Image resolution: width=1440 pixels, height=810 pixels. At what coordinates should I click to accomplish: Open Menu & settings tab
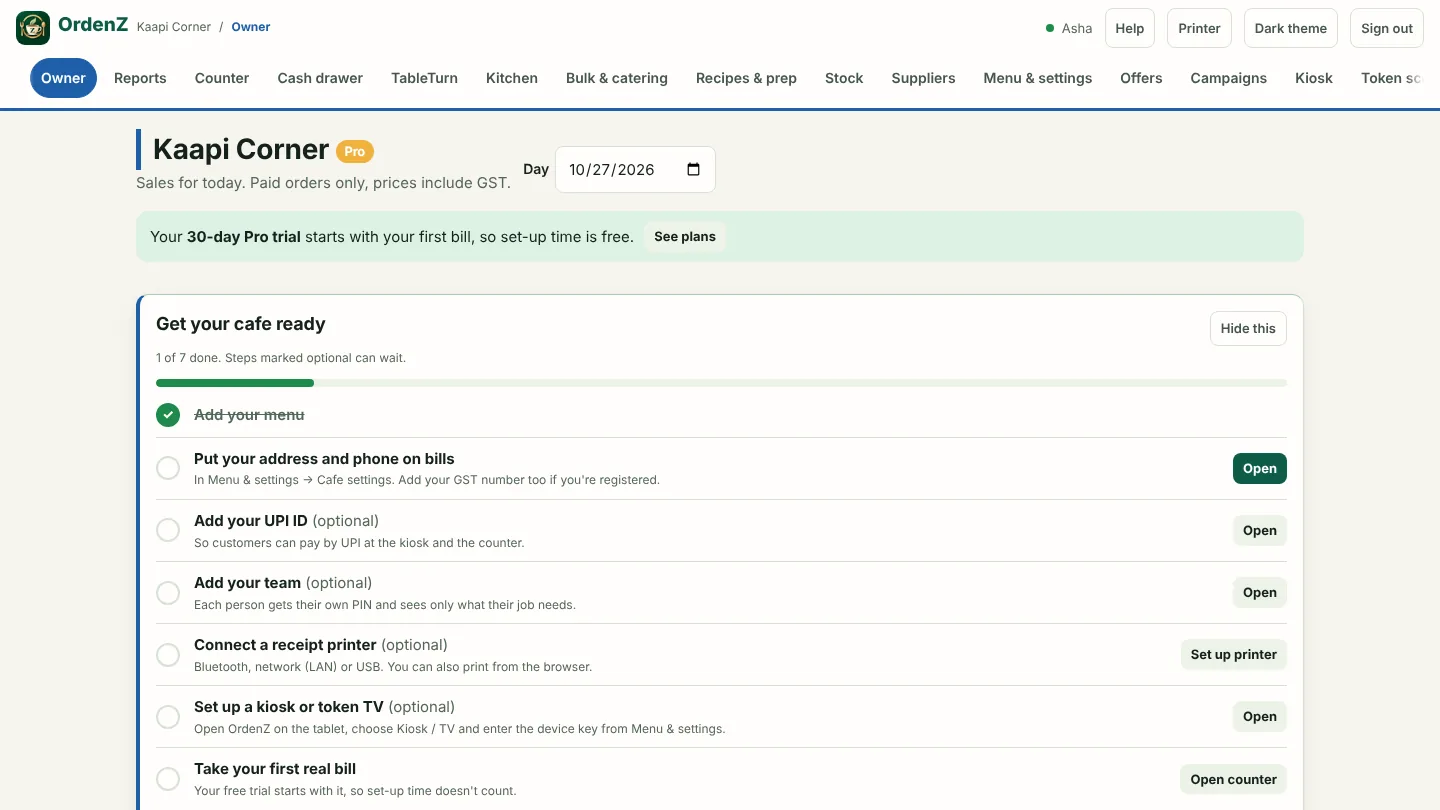click(1038, 78)
